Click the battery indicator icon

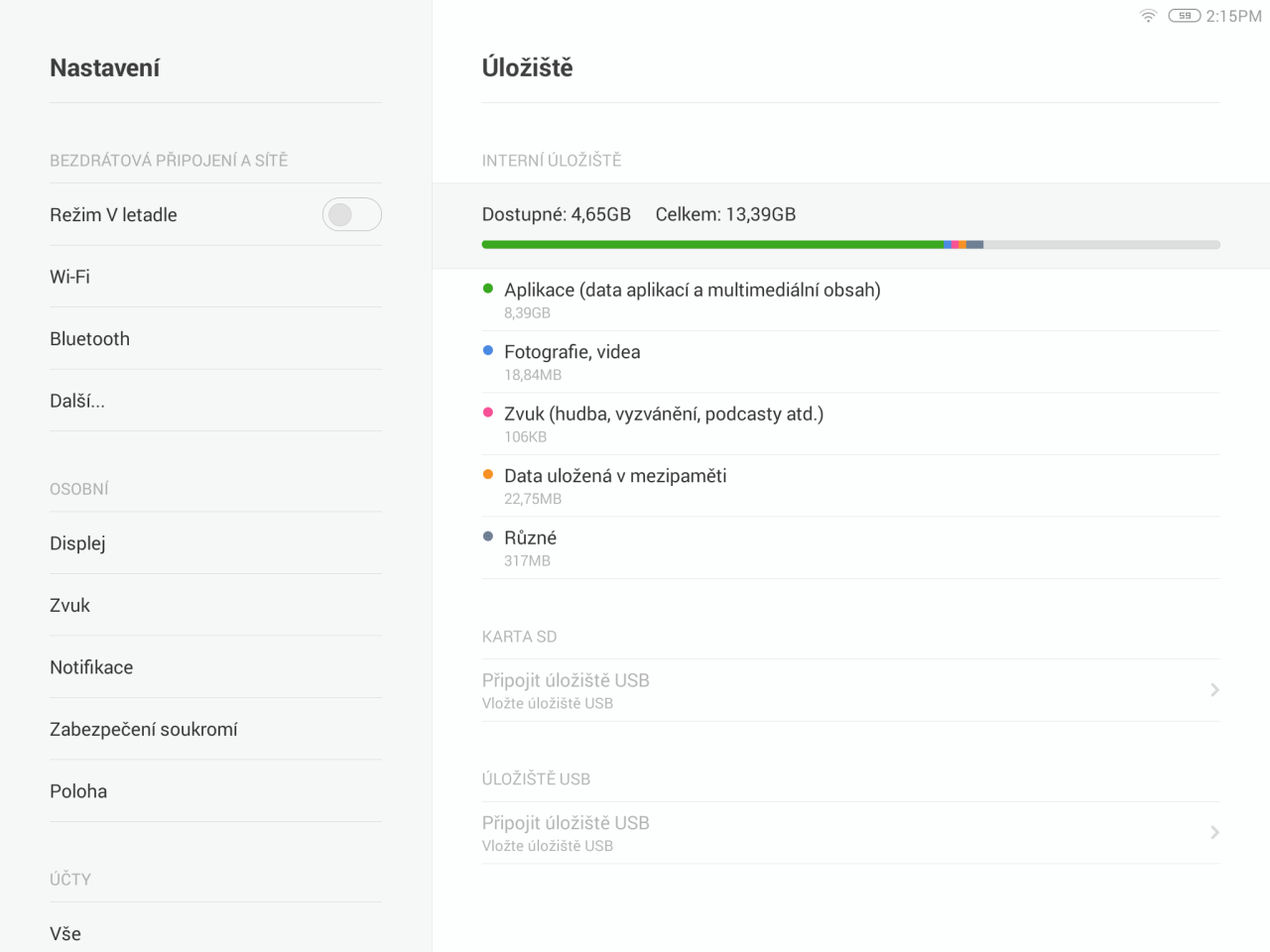[x=1184, y=16]
